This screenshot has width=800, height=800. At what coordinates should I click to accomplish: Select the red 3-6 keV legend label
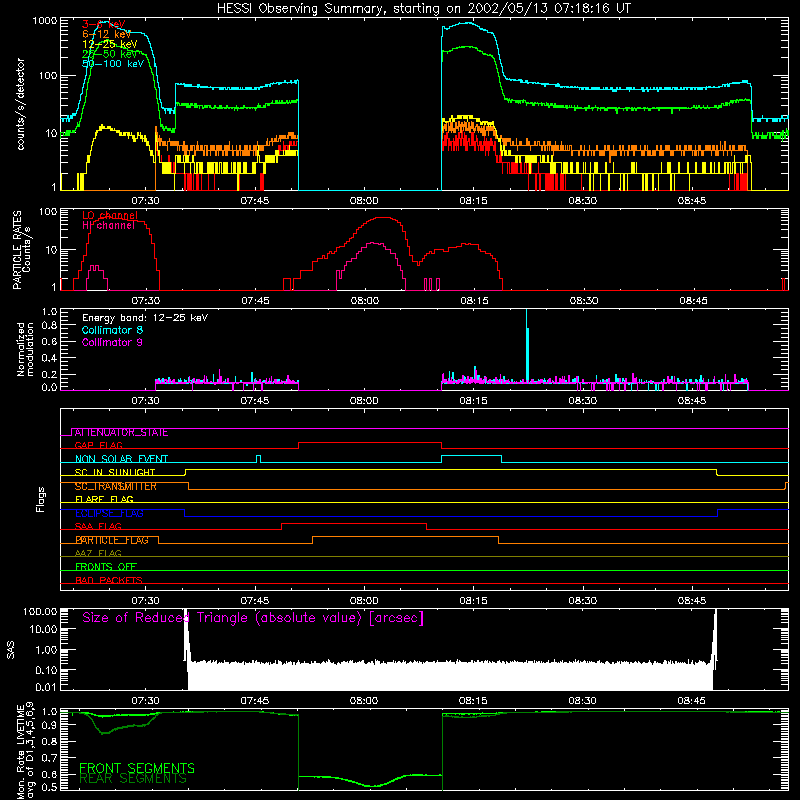point(104,24)
